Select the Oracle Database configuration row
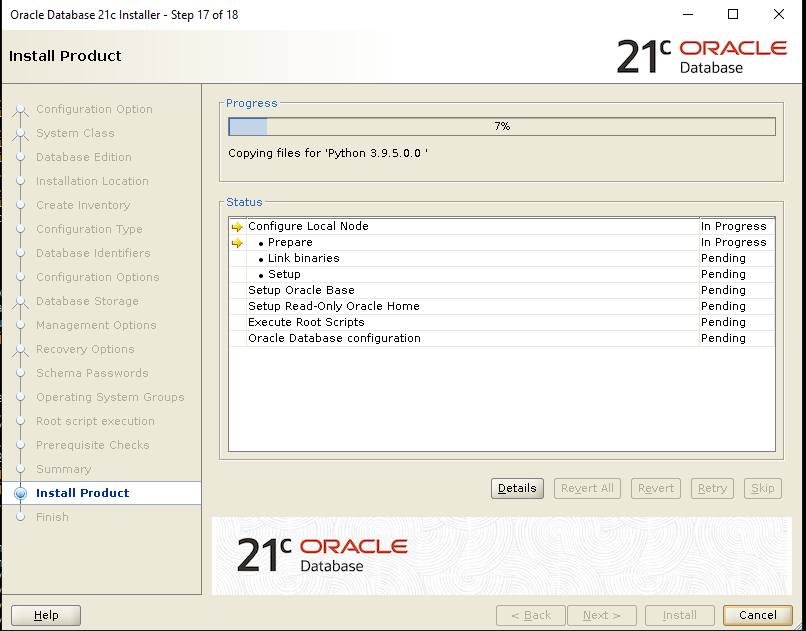806x631 pixels. [x=502, y=338]
